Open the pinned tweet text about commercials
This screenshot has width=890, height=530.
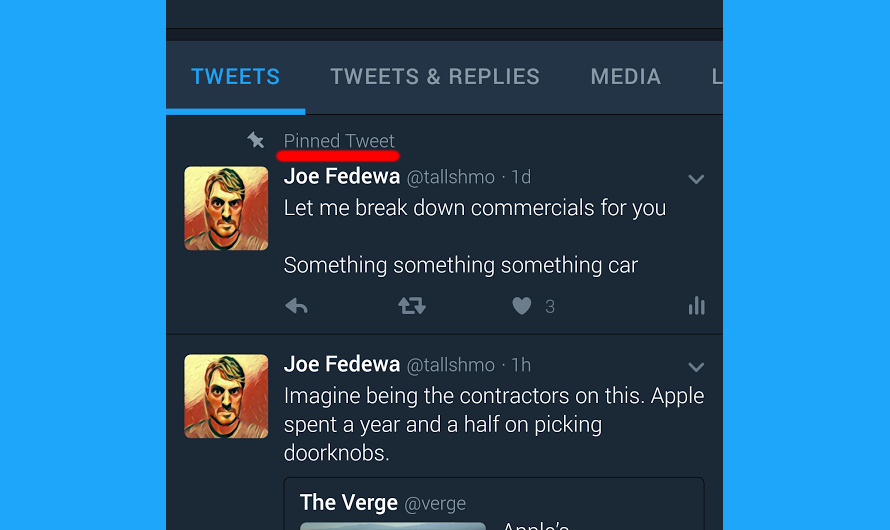tap(475, 237)
